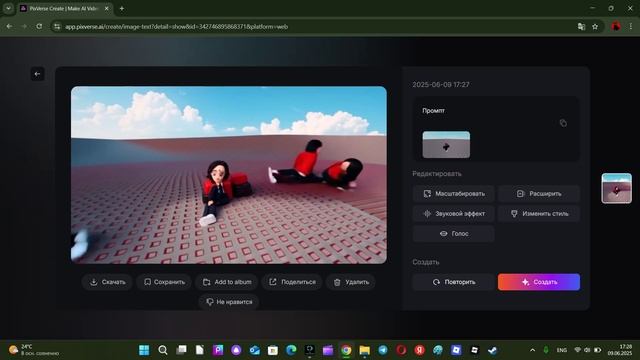
Task: Click the generated video preview
Action: point(229,175)
